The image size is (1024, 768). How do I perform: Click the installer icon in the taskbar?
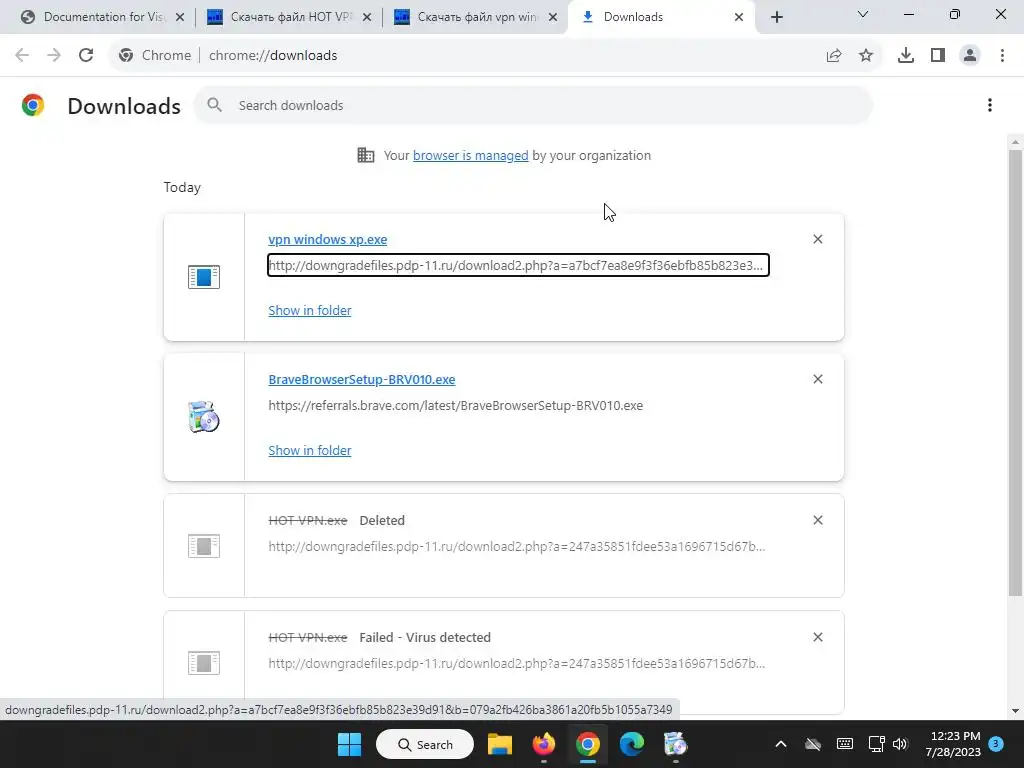click(675, 744)
